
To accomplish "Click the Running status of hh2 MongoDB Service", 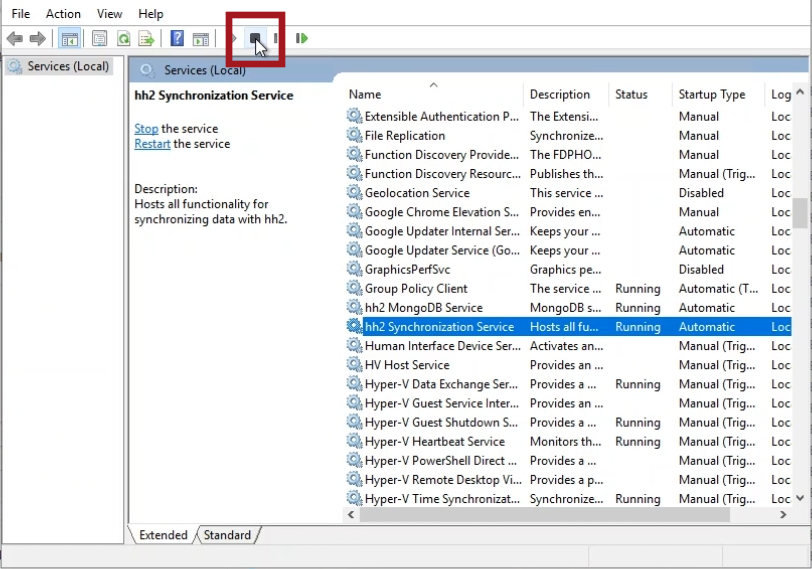I will coord(637,308).
